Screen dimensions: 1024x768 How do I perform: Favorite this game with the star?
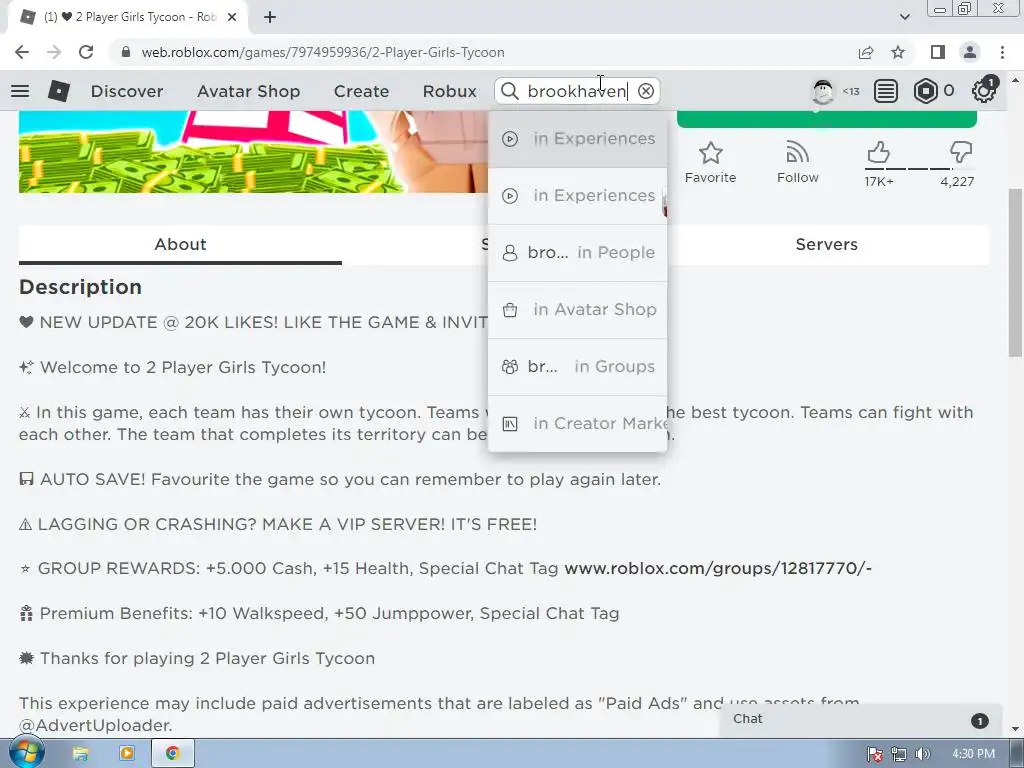pos(711,153)
